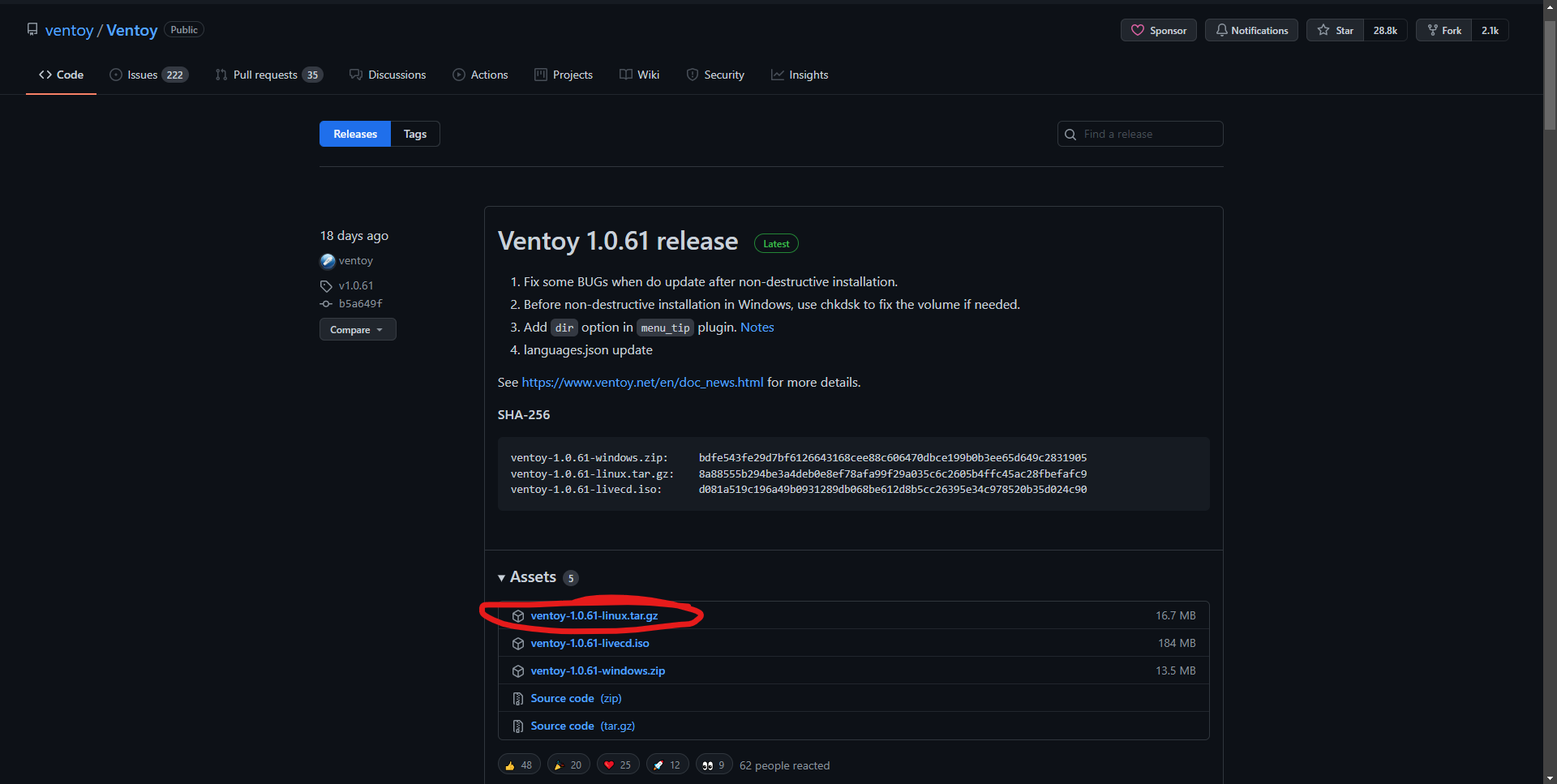Screen dimensions: 1557x784
Task: Expand the Compare dropdown
Action: (358, 329)
